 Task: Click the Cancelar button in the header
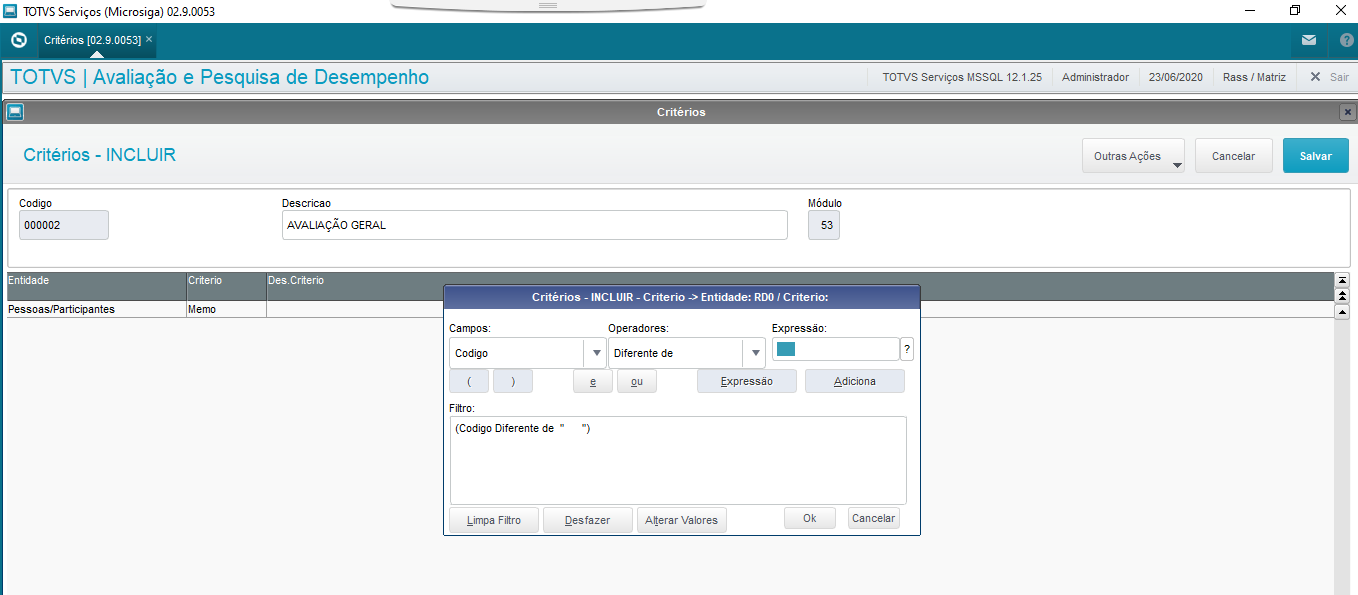tap(1233, 156)
